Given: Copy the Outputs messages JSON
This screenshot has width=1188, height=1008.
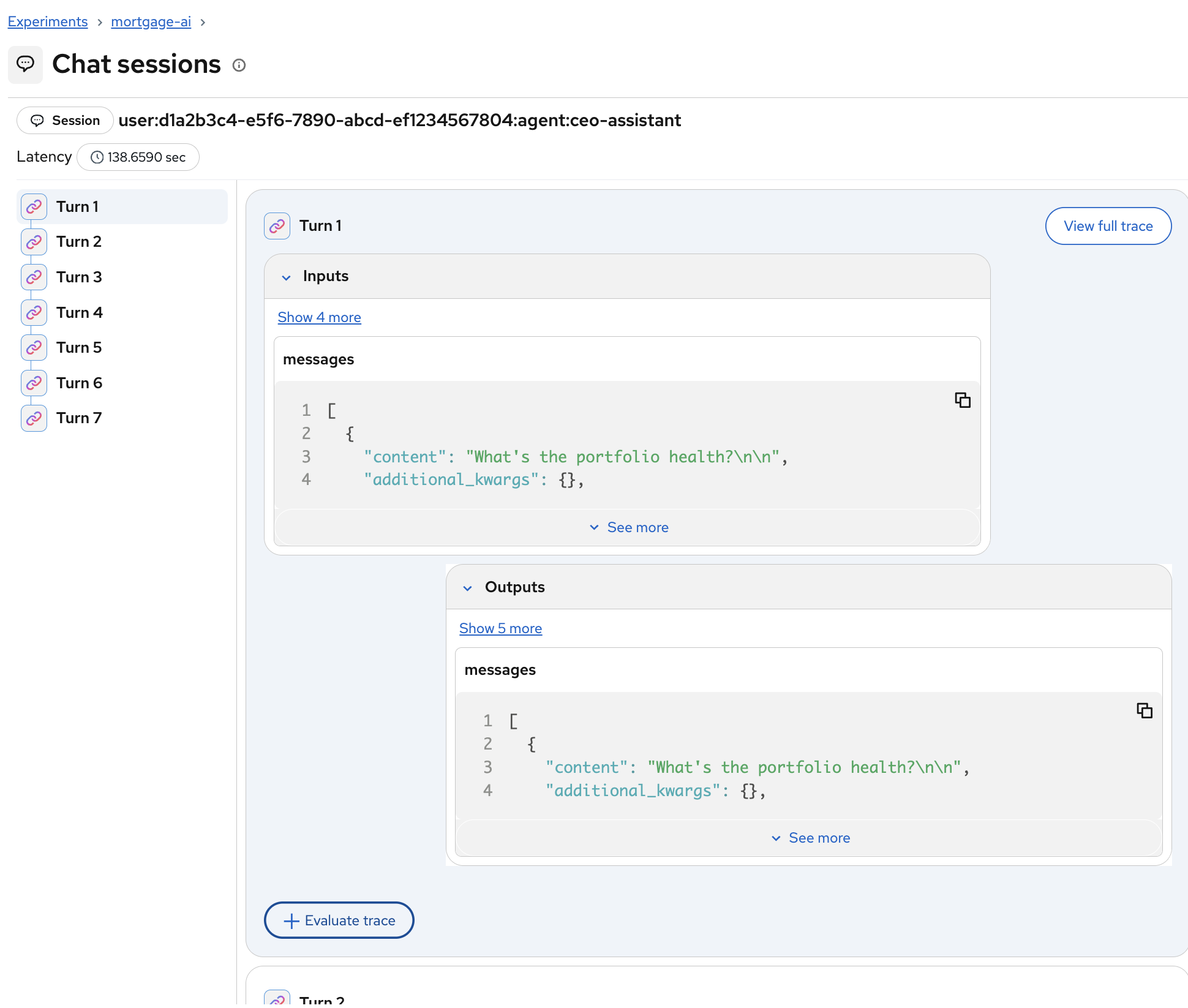Looking at the screenshot, I should point(1144,710).
